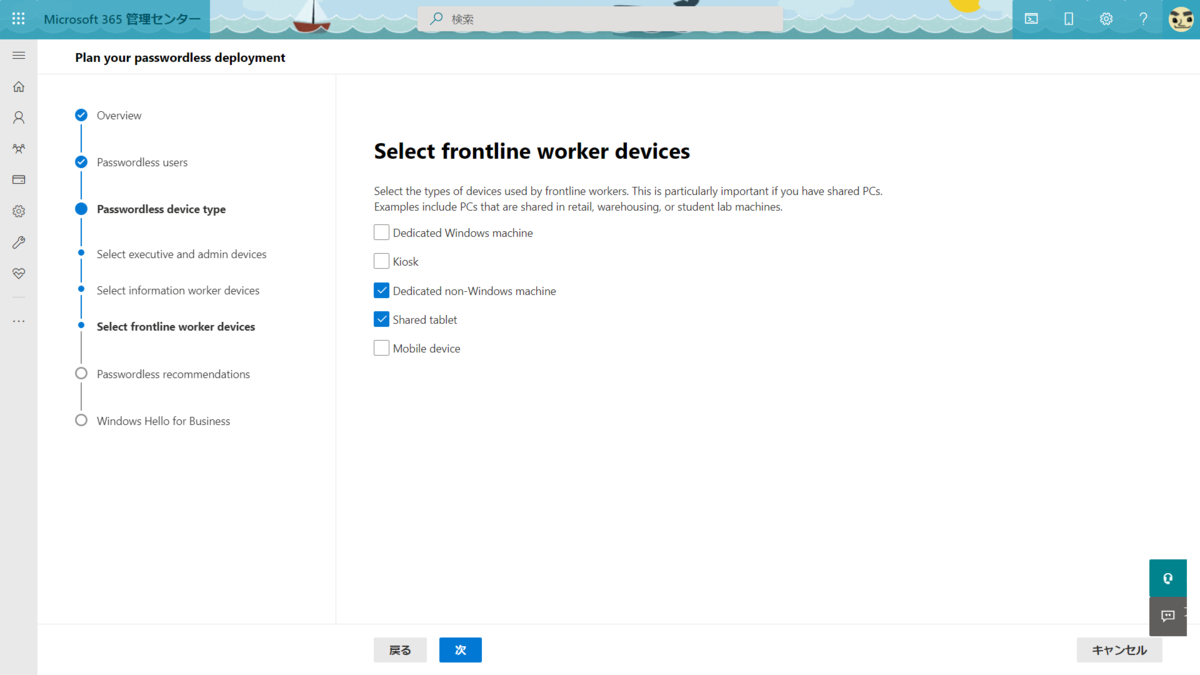Open Billing card icon in sidebar

click(18, 180)
